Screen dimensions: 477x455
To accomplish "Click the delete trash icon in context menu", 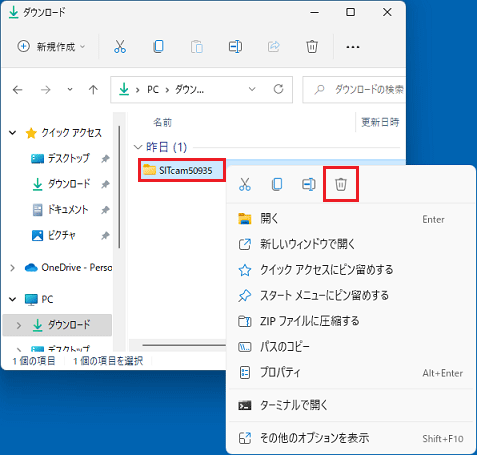I will [341, 184].
